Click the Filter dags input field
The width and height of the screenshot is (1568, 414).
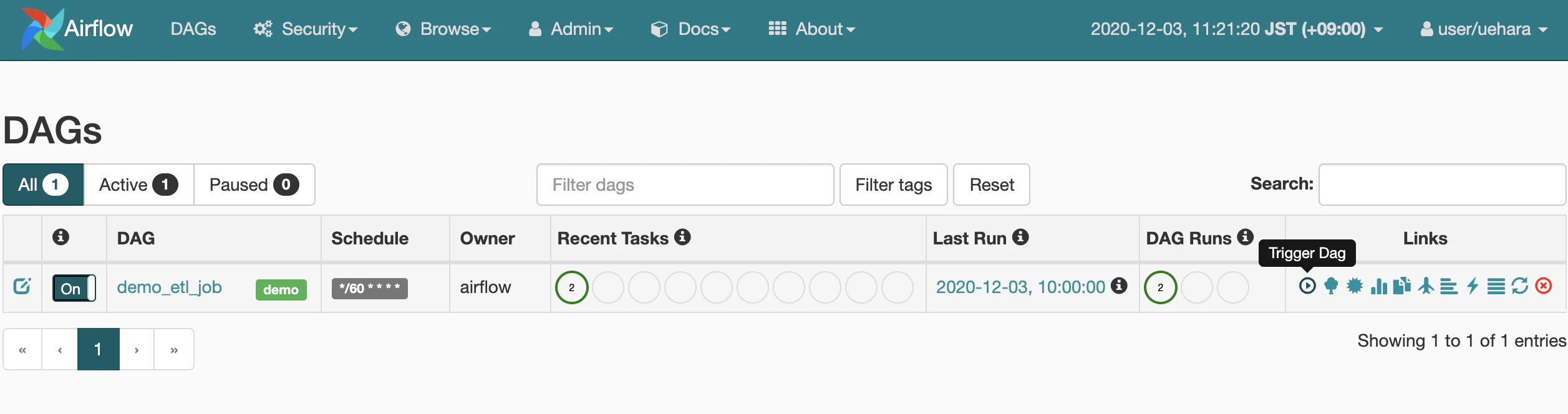coord(685,185)
